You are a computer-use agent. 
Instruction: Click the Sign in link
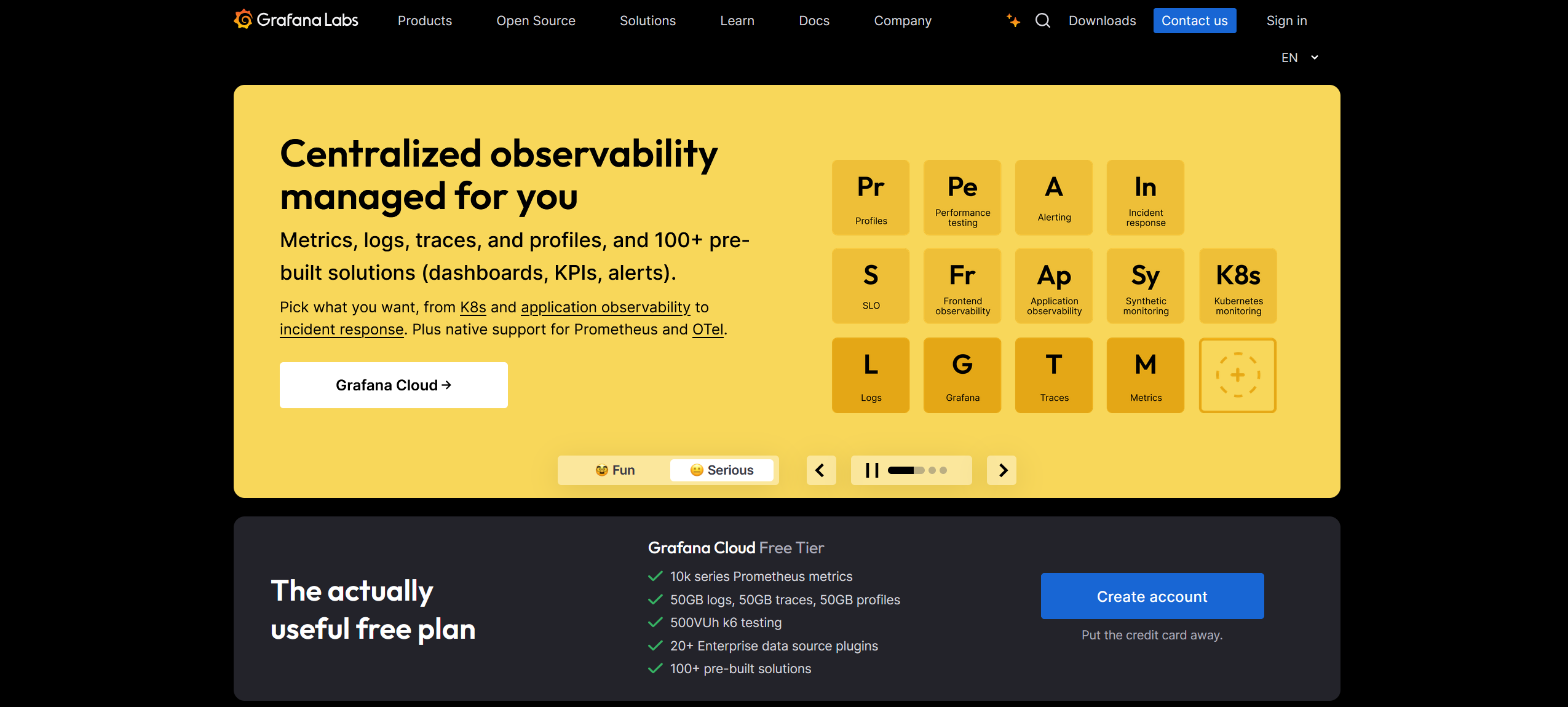[1286, 21]
